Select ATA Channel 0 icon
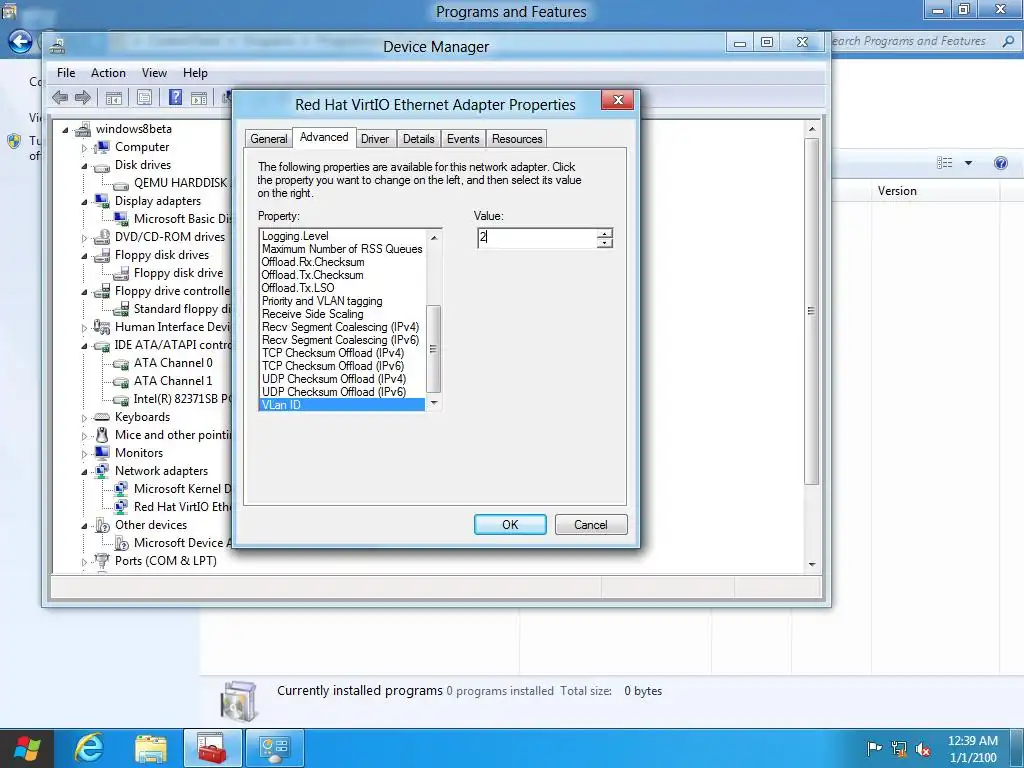The width and height of the screenshot is (1024, 768). [121, 364]
